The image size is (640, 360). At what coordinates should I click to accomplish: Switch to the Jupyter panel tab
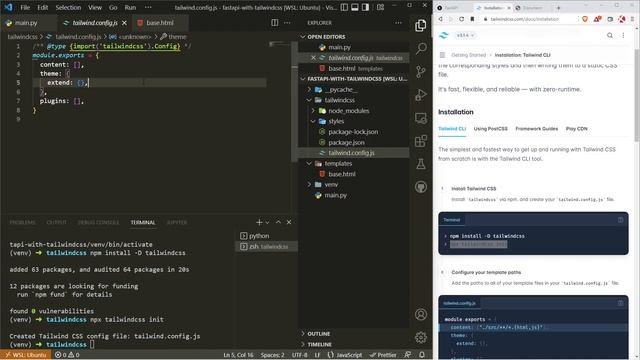[x=177, y=222]
